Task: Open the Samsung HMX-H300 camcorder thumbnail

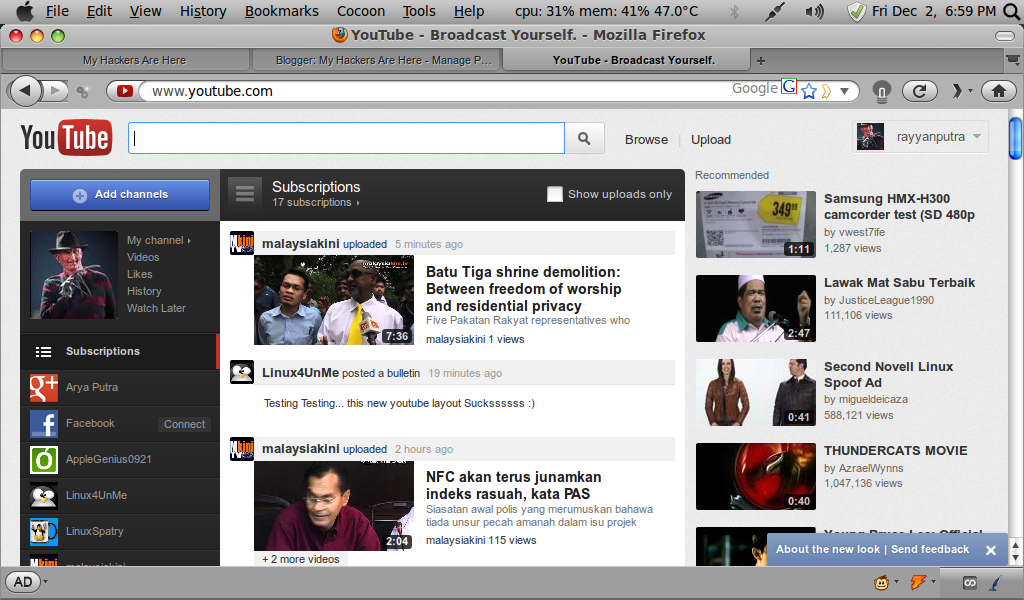Action: [756, 225]
